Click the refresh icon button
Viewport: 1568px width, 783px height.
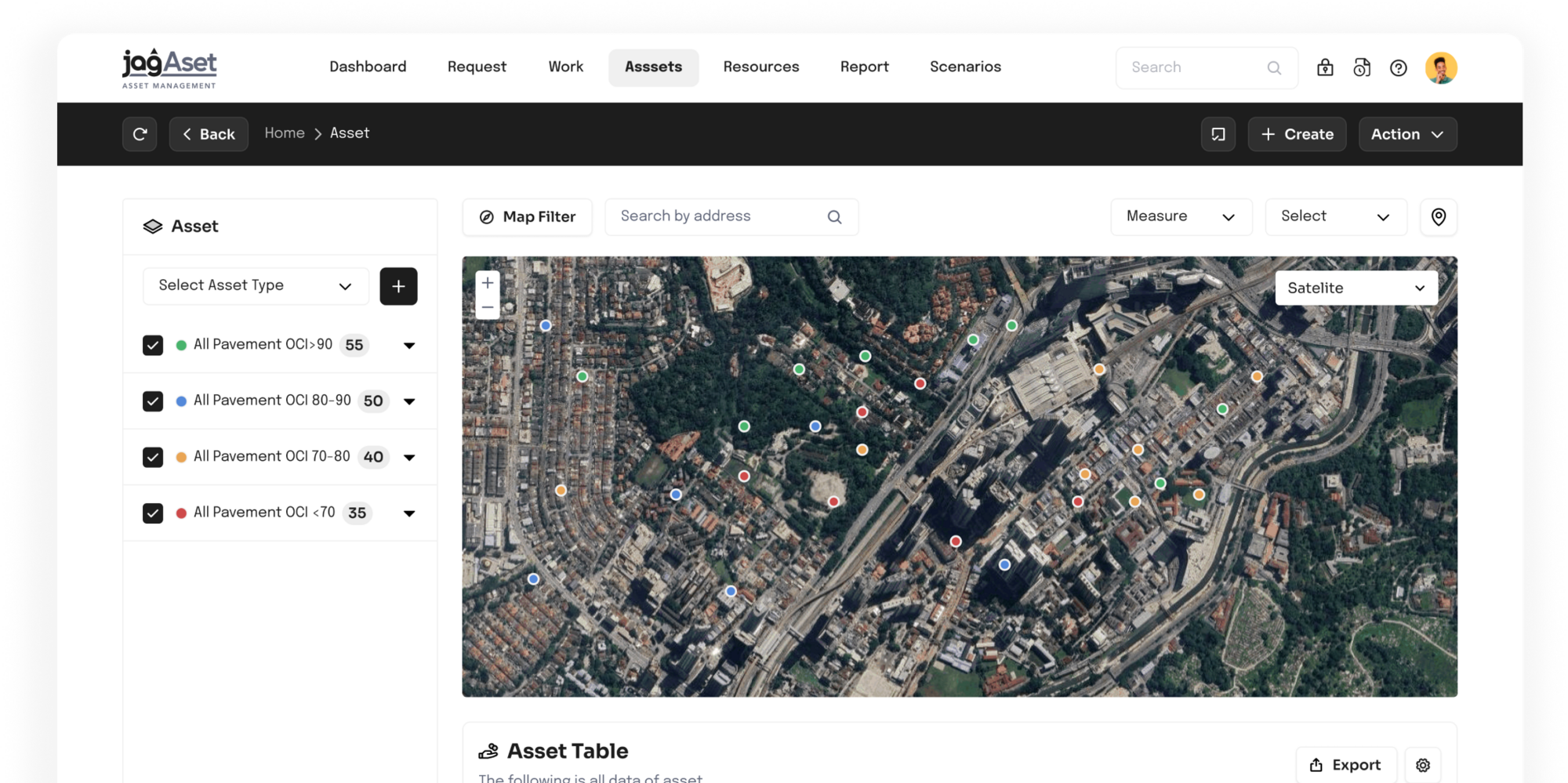coord(140,134)
